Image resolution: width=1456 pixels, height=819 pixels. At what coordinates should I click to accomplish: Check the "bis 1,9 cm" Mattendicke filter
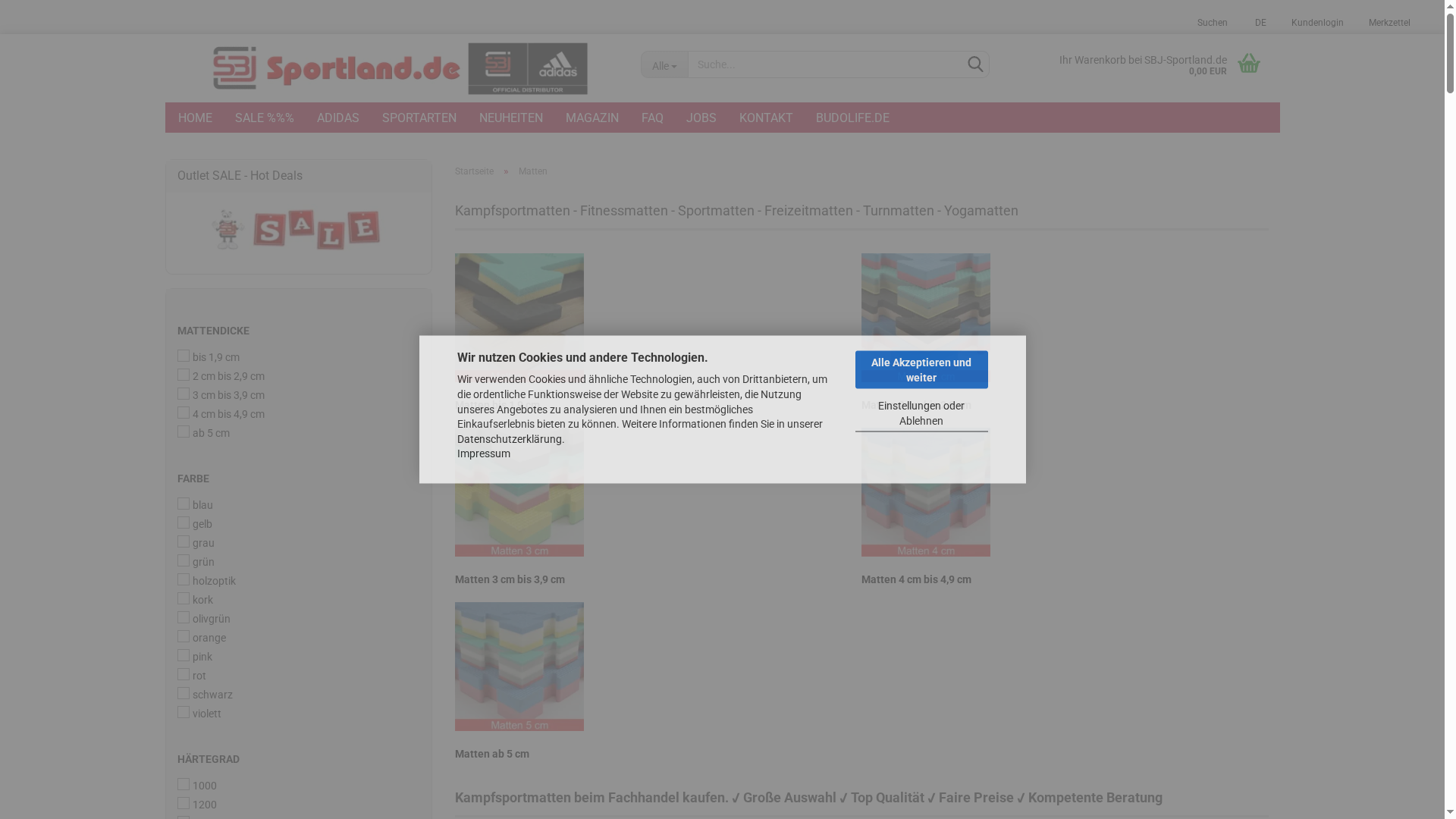[183, 355]
